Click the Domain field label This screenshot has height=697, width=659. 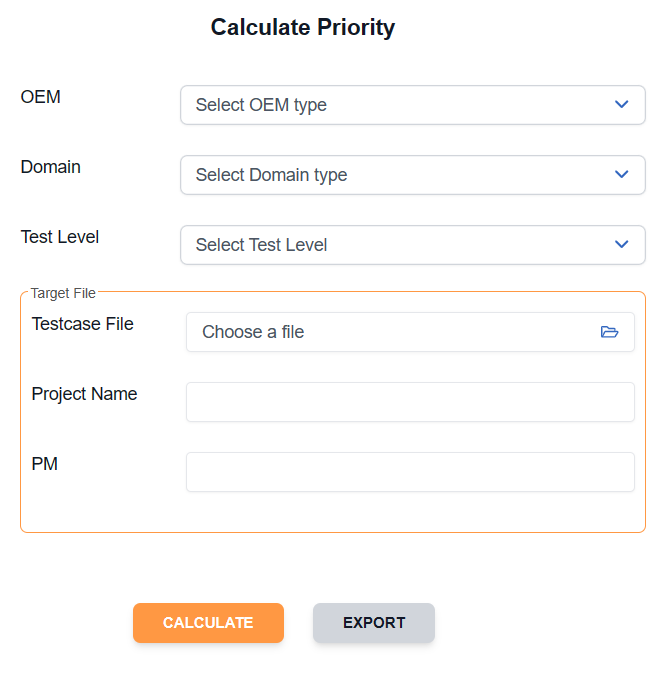(51, 167)
